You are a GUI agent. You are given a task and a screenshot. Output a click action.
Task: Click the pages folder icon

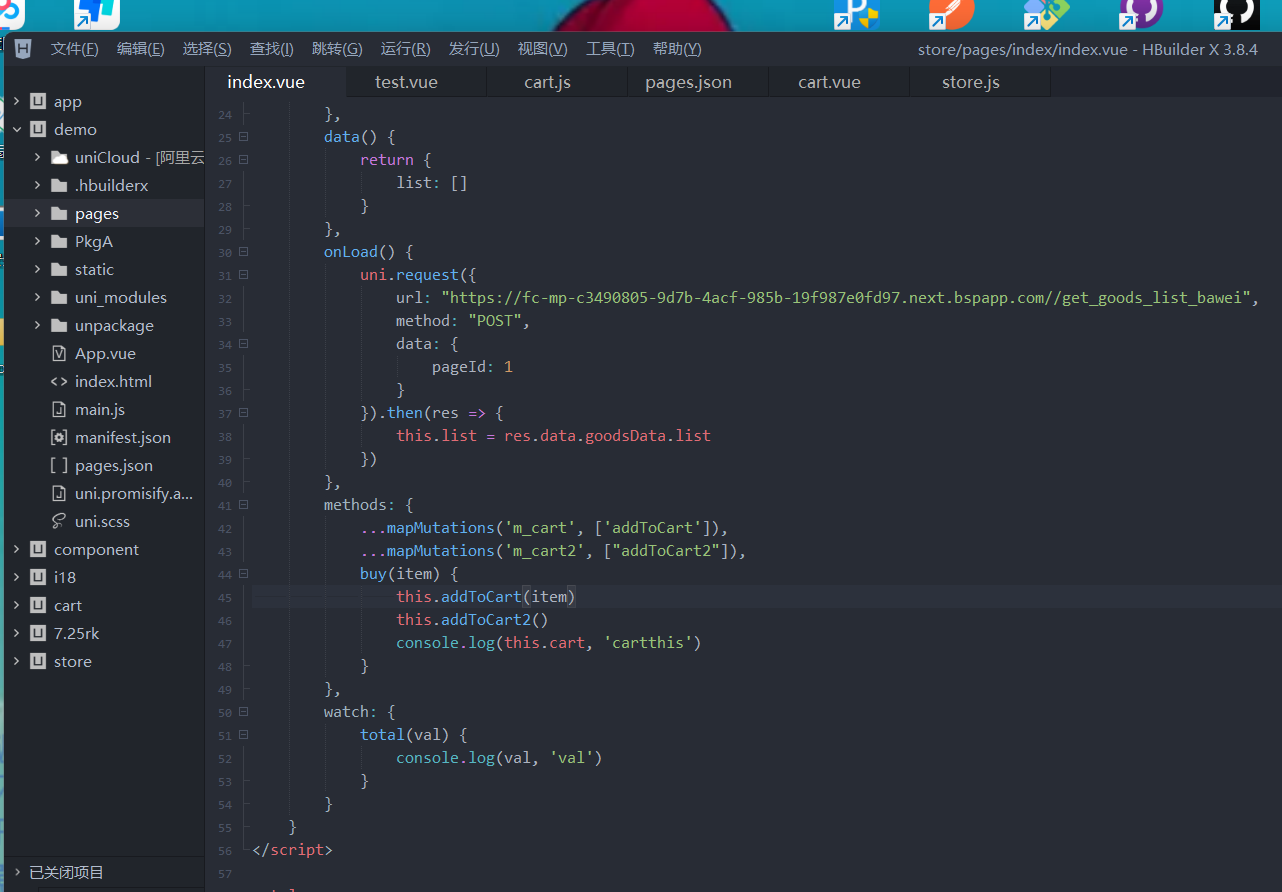59,213
